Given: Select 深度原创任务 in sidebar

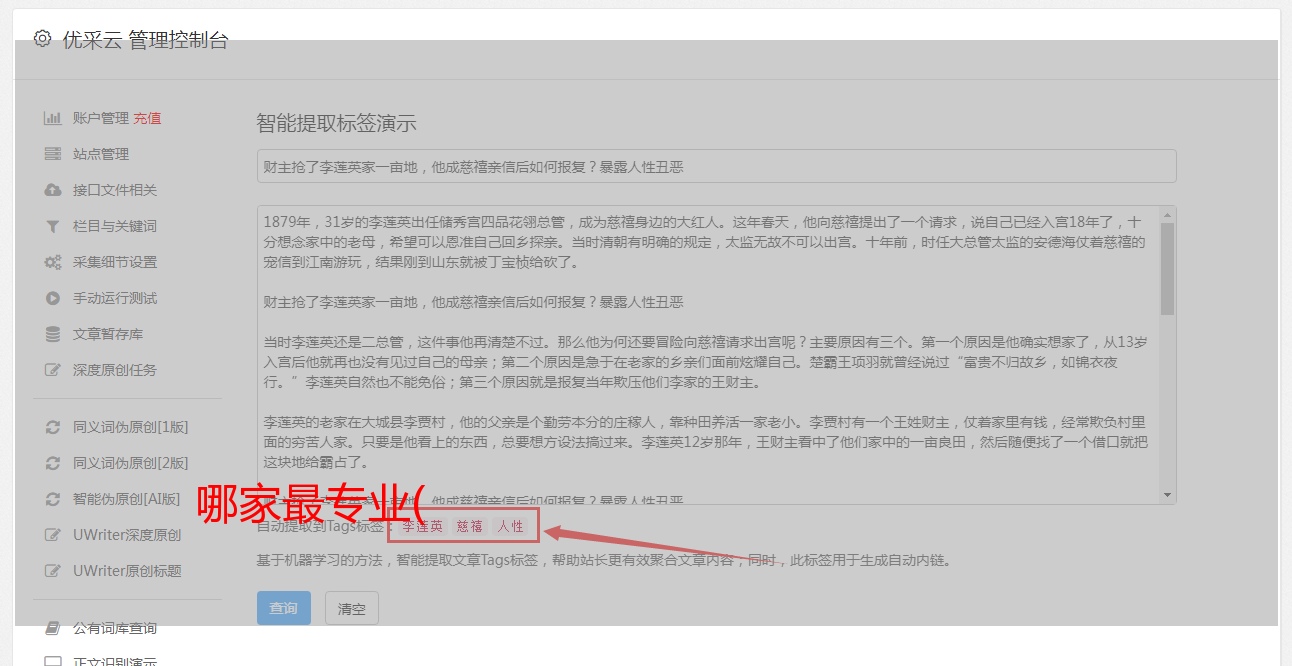Looking at the screenshot, I should [115, 370].
